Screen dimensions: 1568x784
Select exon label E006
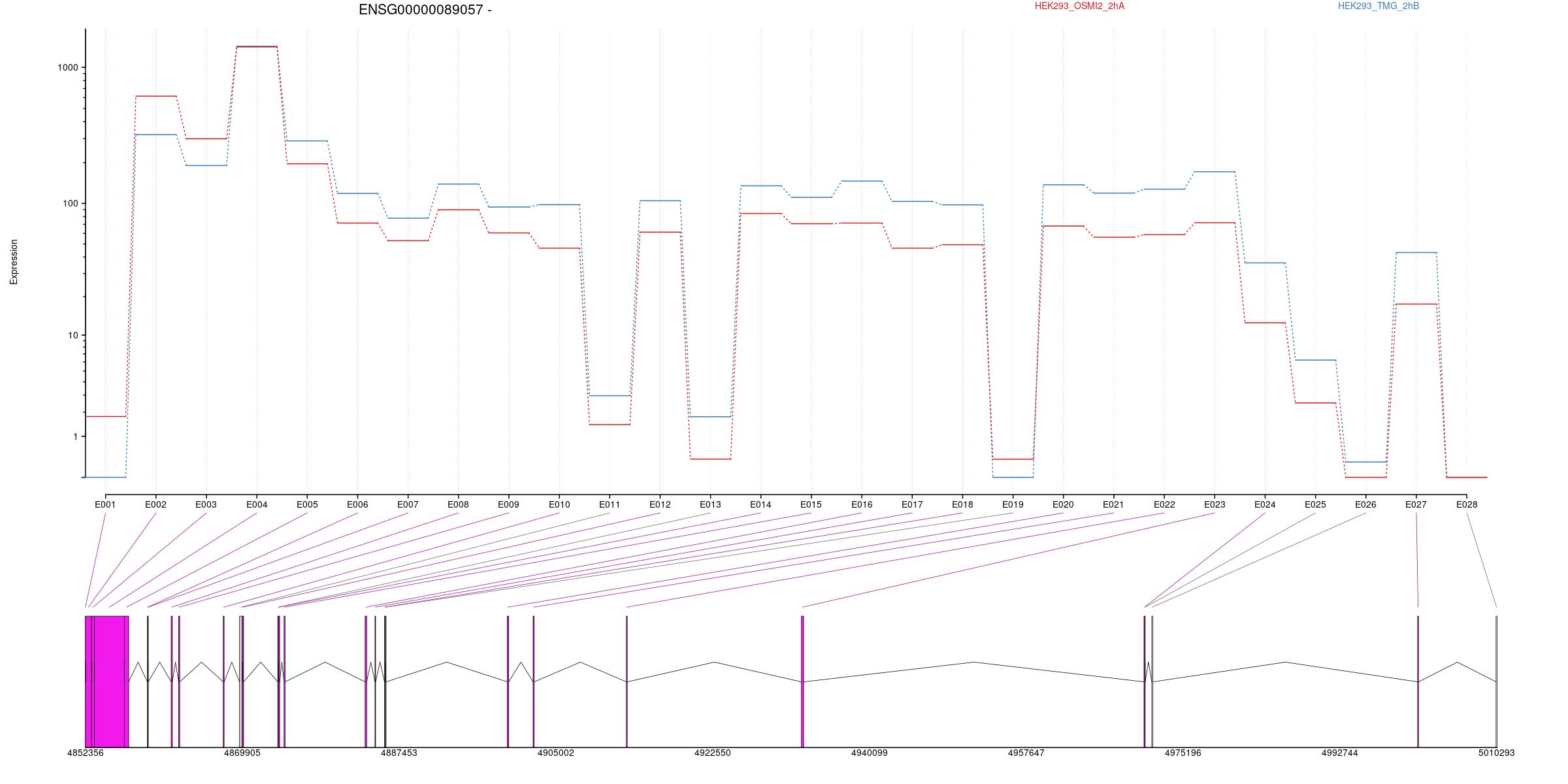357,504
